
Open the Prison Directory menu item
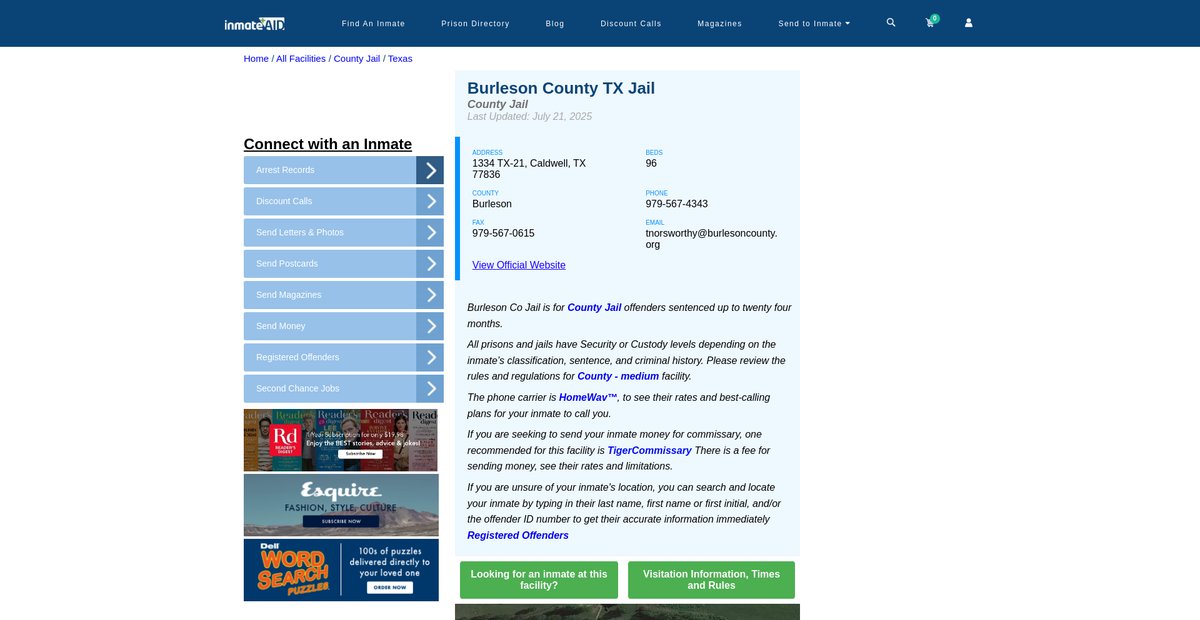click(475, 23)
